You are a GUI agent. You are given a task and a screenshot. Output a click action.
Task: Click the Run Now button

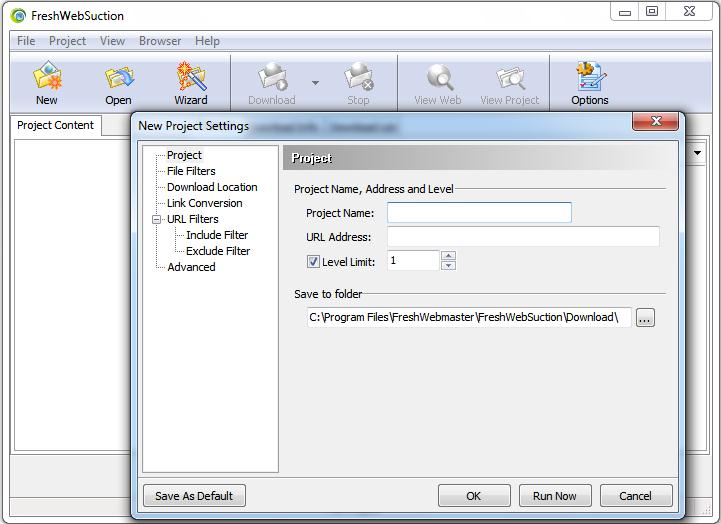pos(555,496)
